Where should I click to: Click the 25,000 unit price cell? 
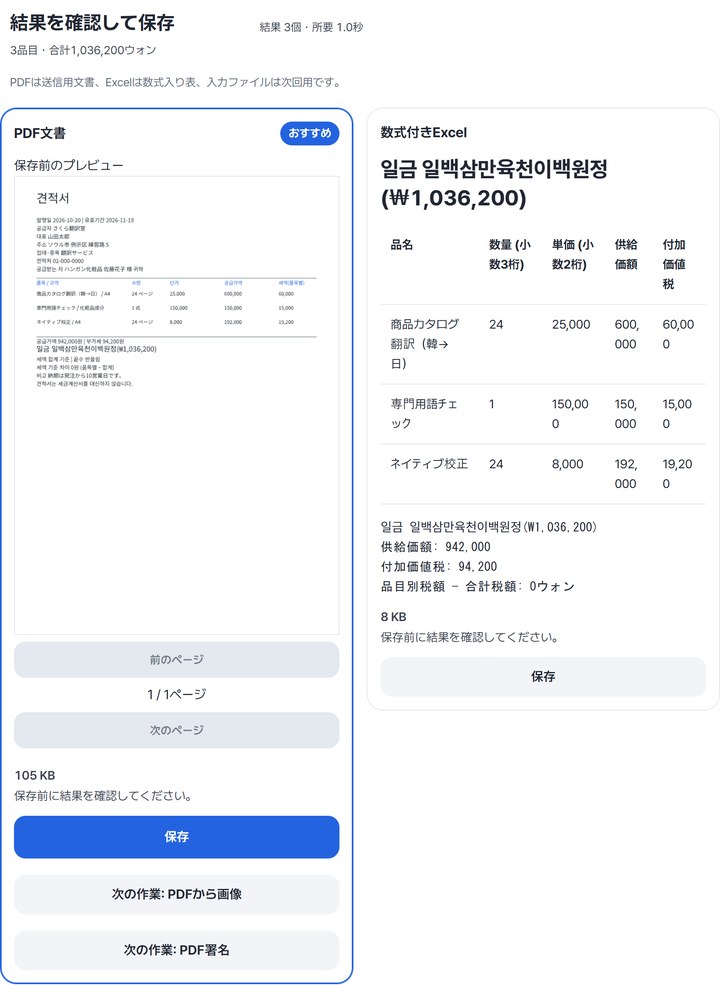click(571, 324)
